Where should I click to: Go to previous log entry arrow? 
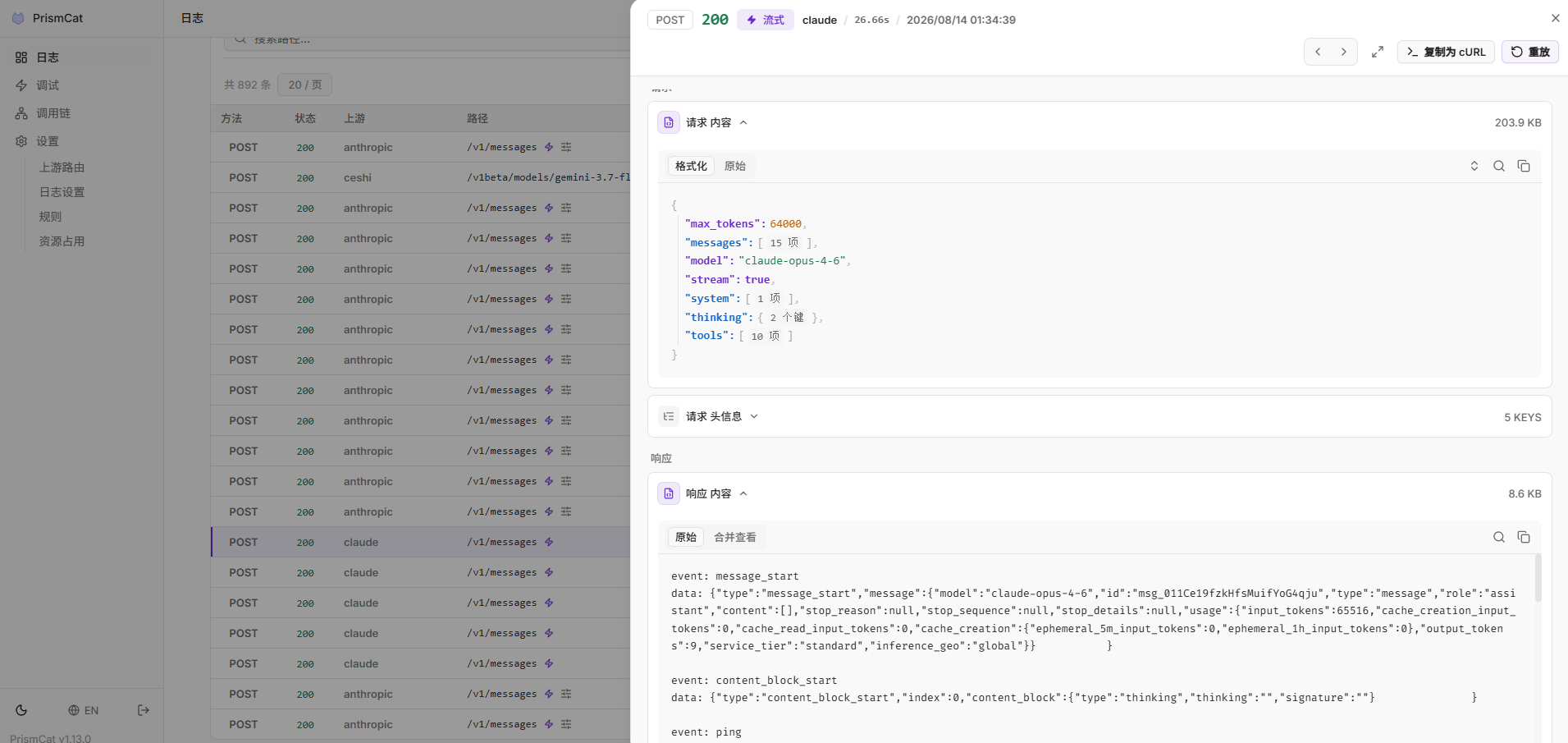coord(1318,52)
